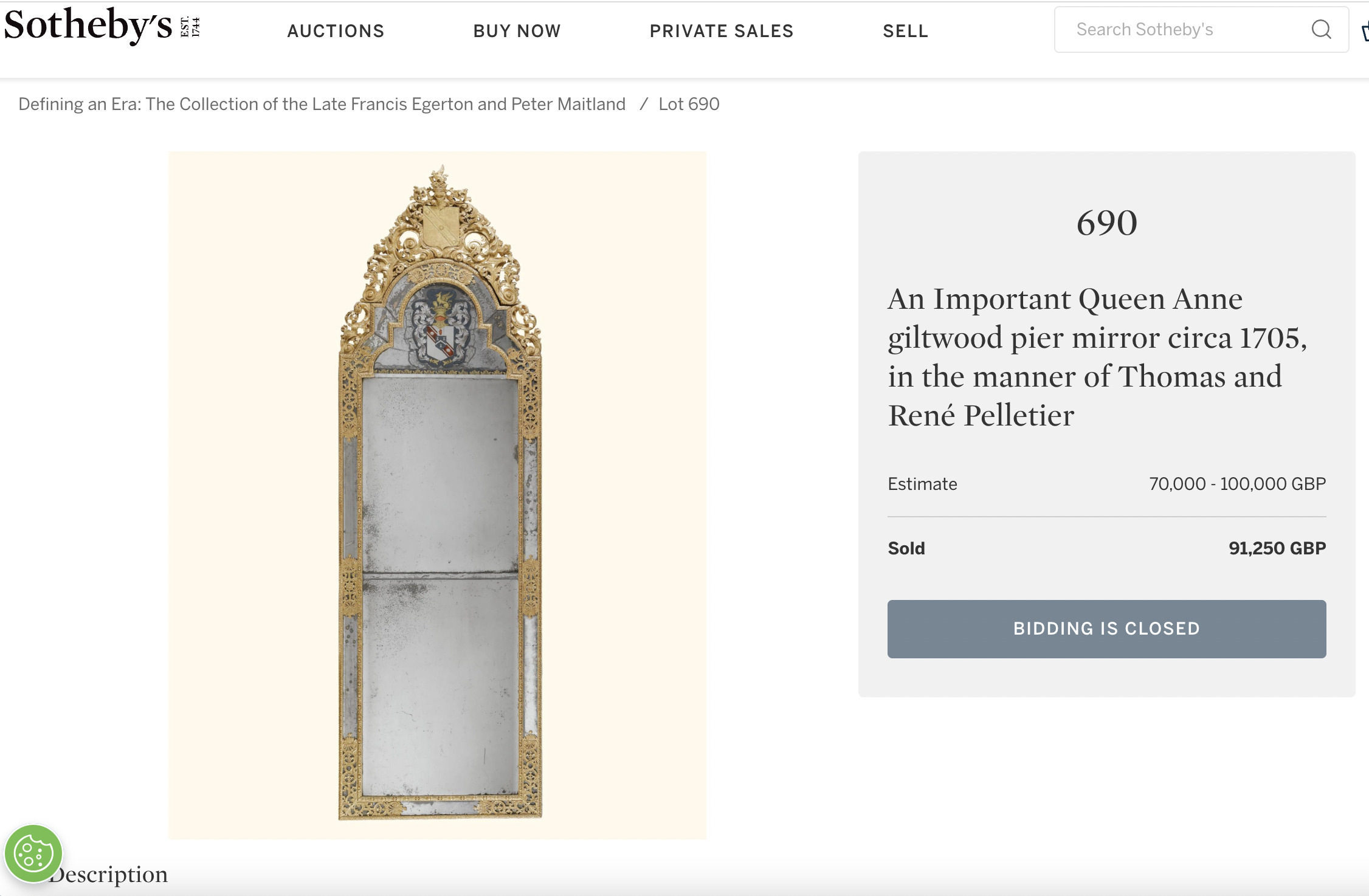Click the large lot number 690
This screenshot has width=1369, height=896.
(x=1106, y=222)
